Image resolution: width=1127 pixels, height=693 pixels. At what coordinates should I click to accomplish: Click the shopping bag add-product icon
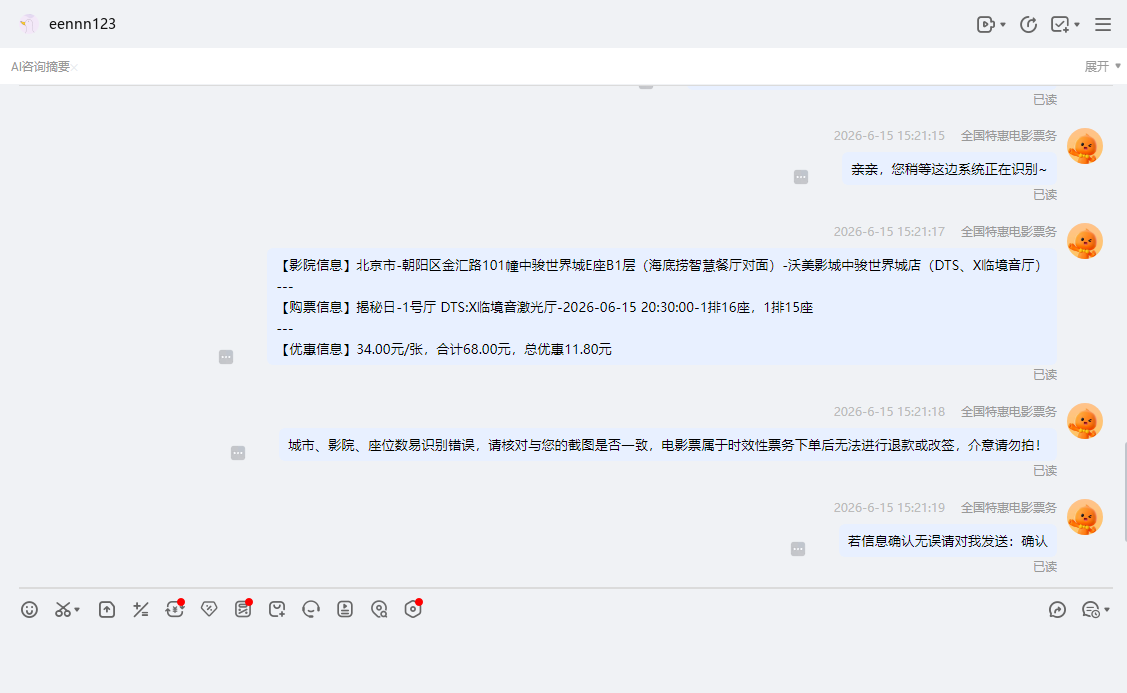pos(277,610)
